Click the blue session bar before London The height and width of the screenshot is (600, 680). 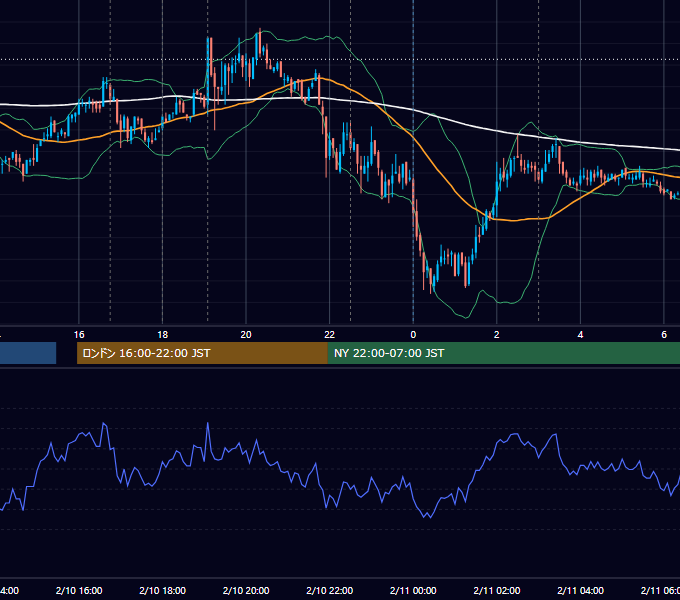coord(28,353)
